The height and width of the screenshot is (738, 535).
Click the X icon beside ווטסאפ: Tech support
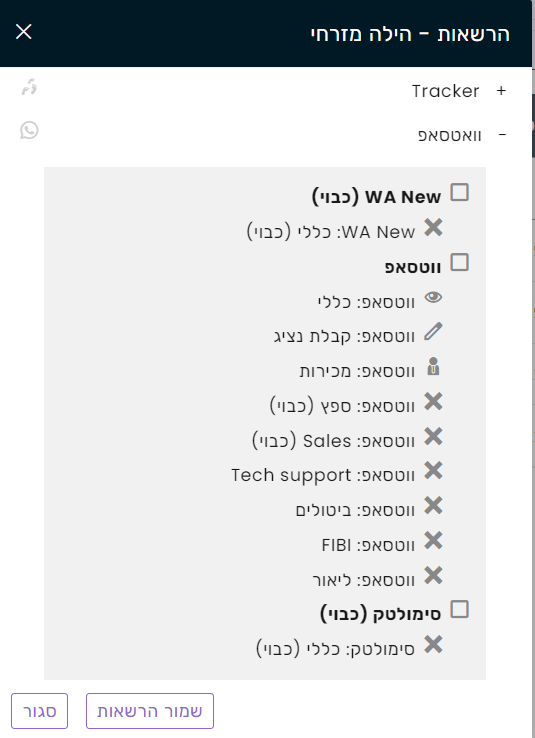click(433, 471)
